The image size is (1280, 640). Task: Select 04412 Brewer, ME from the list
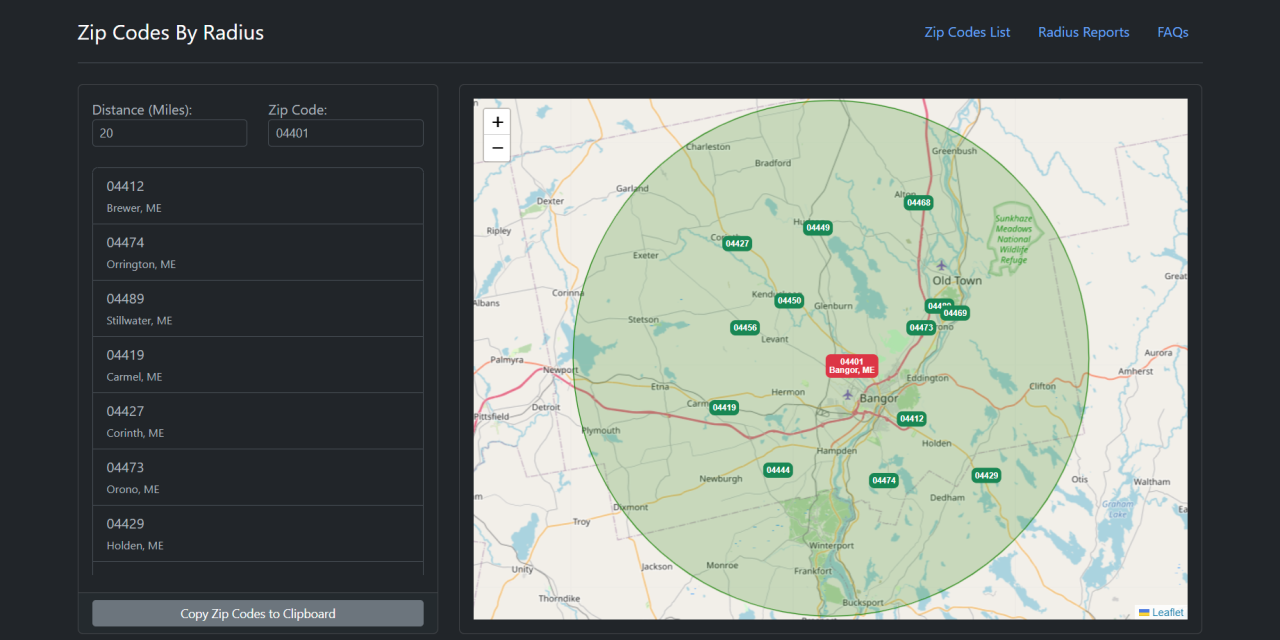[x=257, y=196]
